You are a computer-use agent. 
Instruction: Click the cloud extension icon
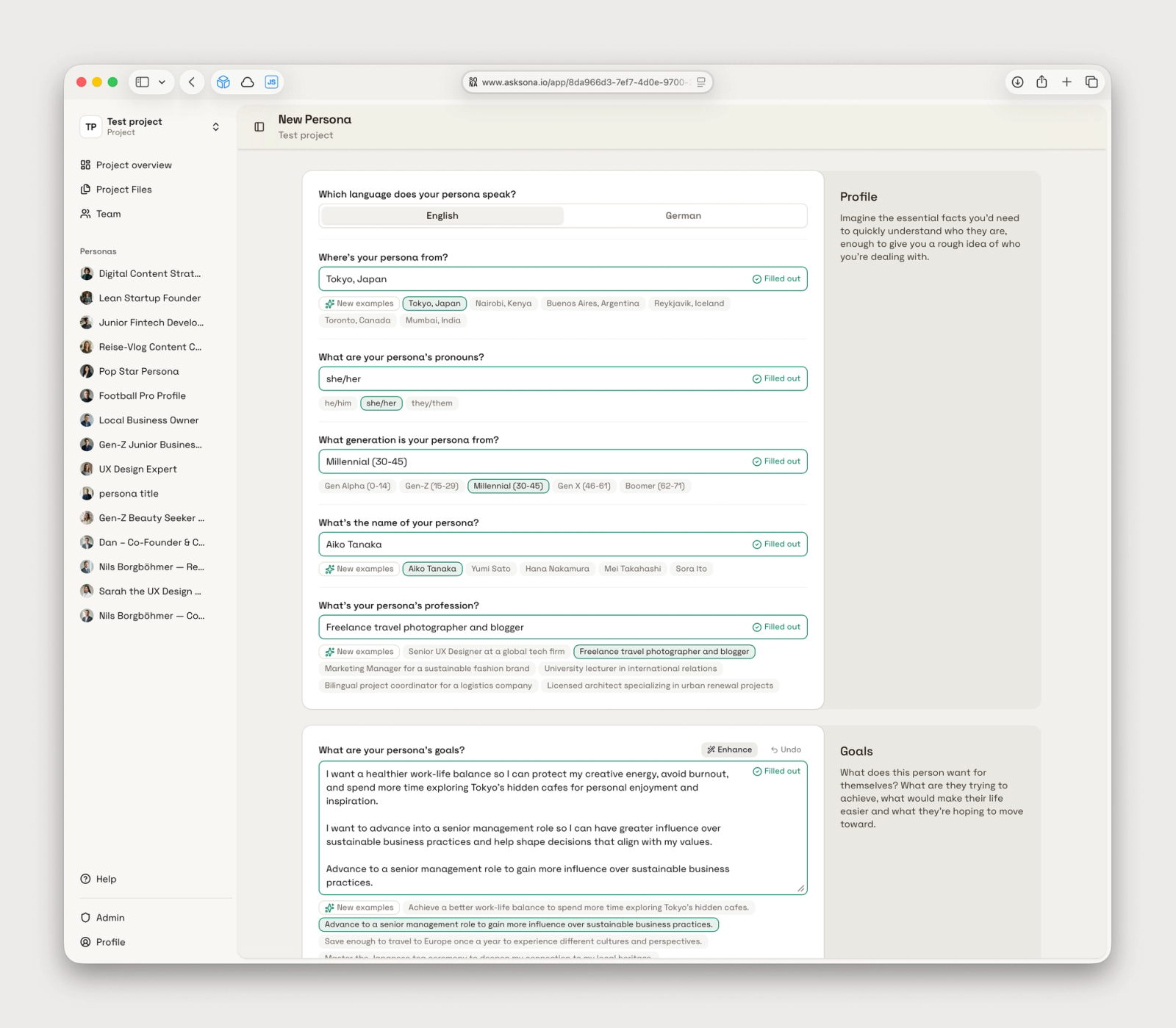point(248,82)
